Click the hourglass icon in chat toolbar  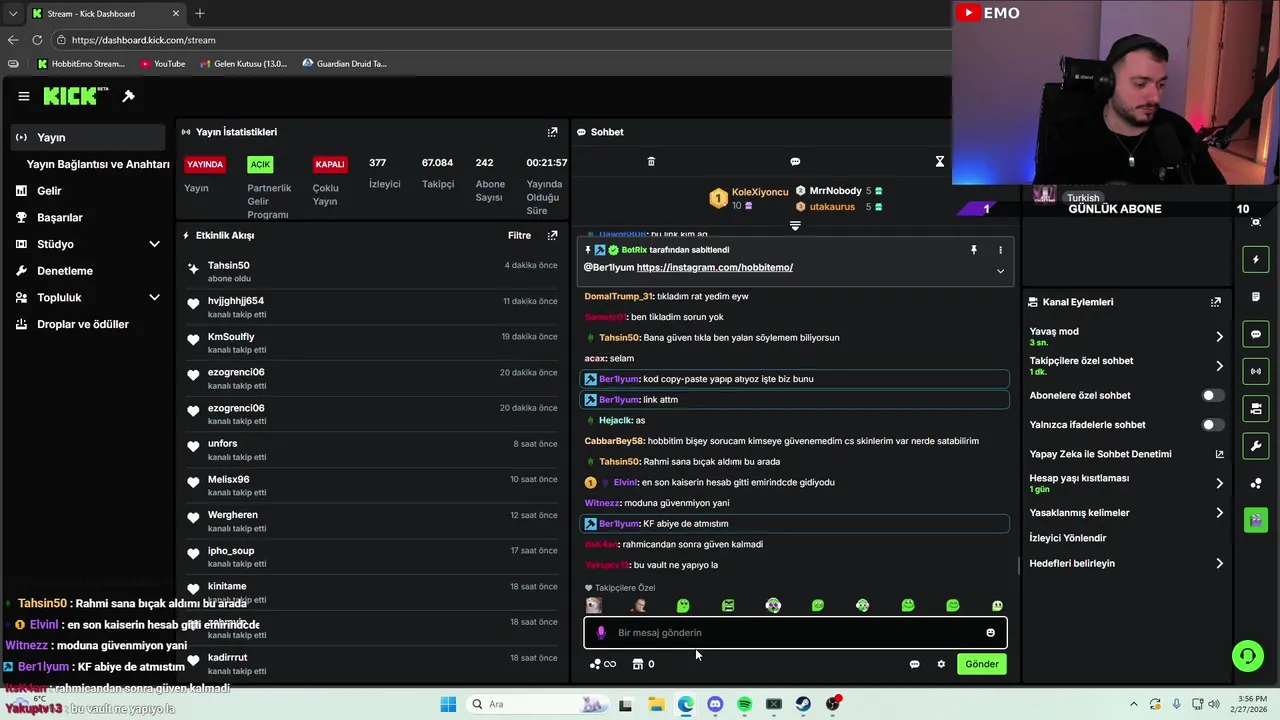tap(939, 161)
